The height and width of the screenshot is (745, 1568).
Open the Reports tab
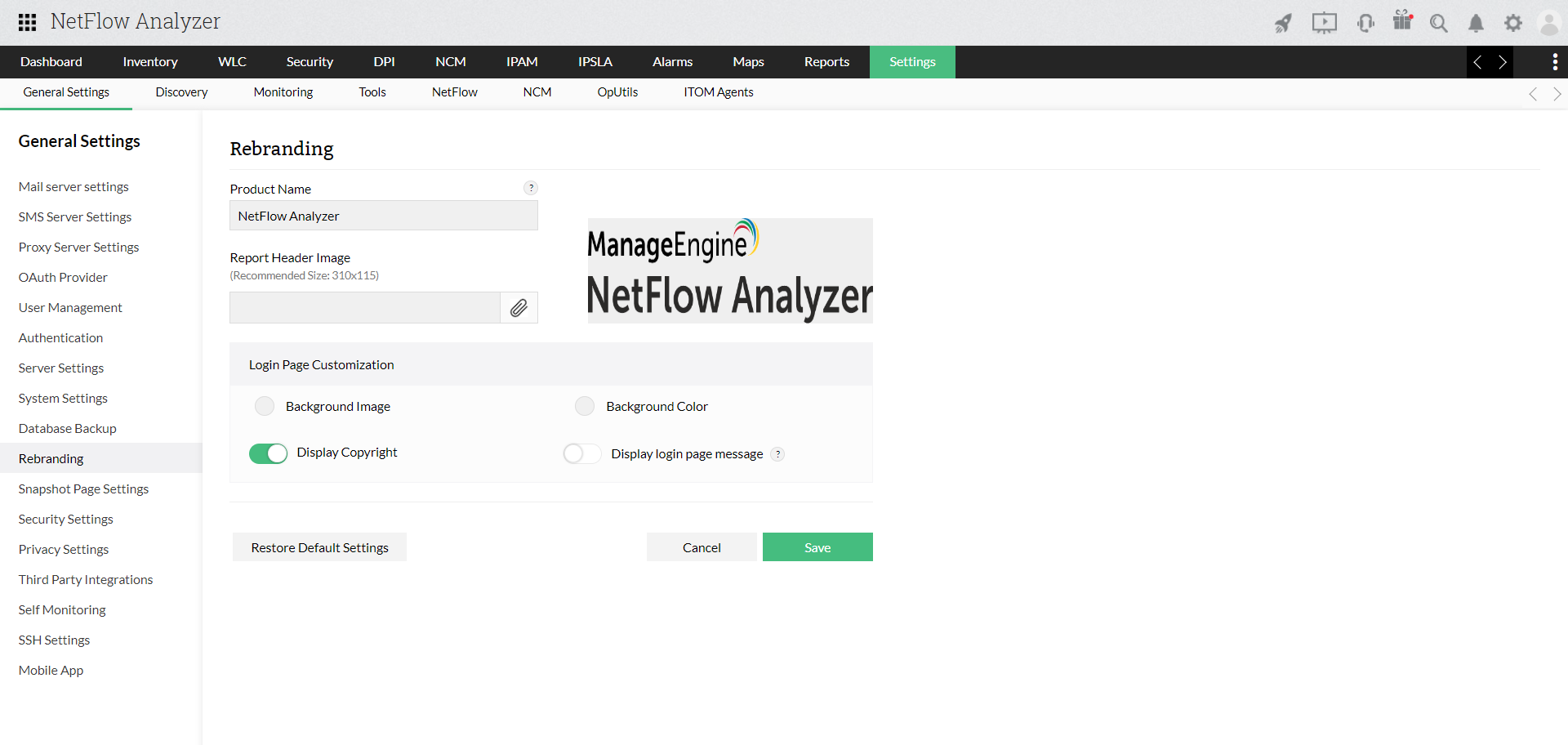pos(826,62)
